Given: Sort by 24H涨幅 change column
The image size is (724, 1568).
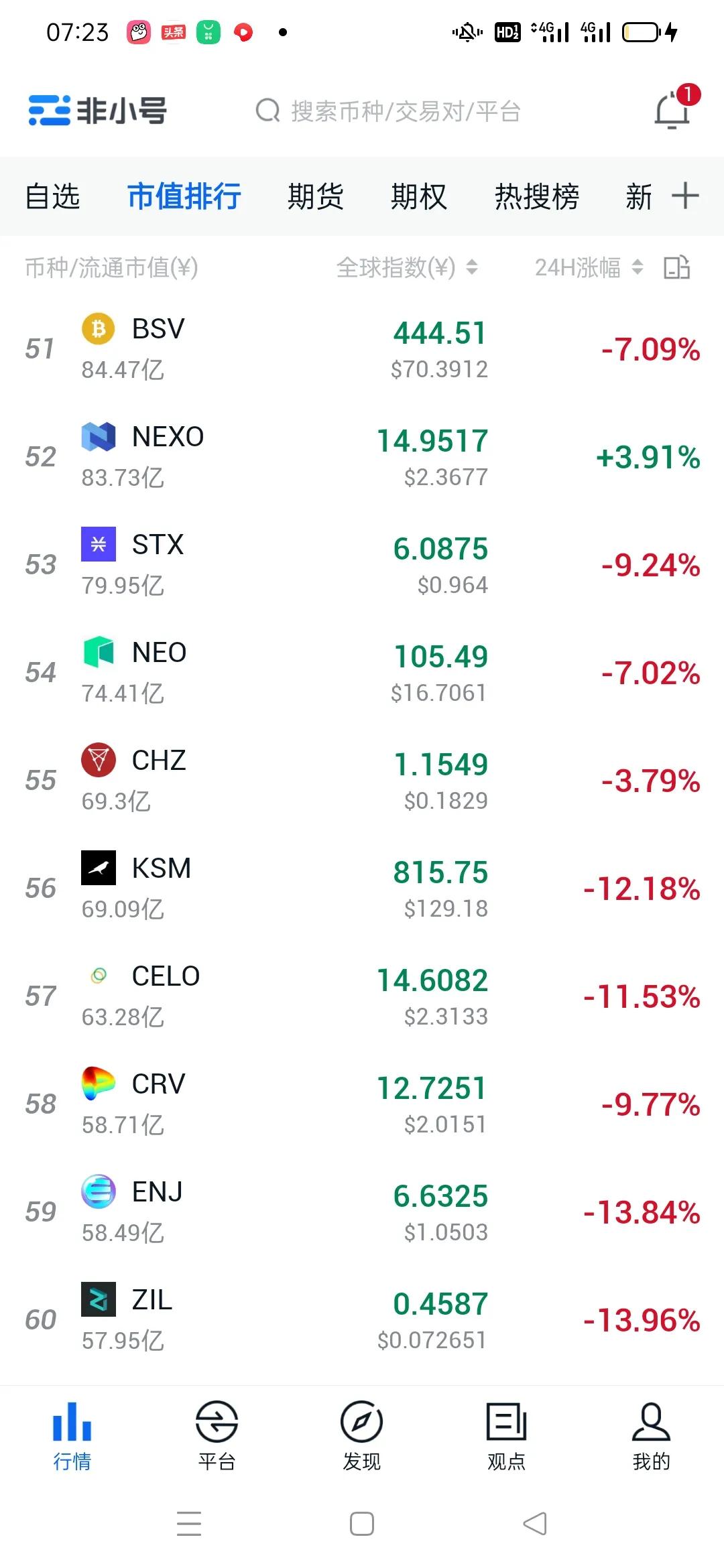Looking at the screenshot, I should [588, 267].
